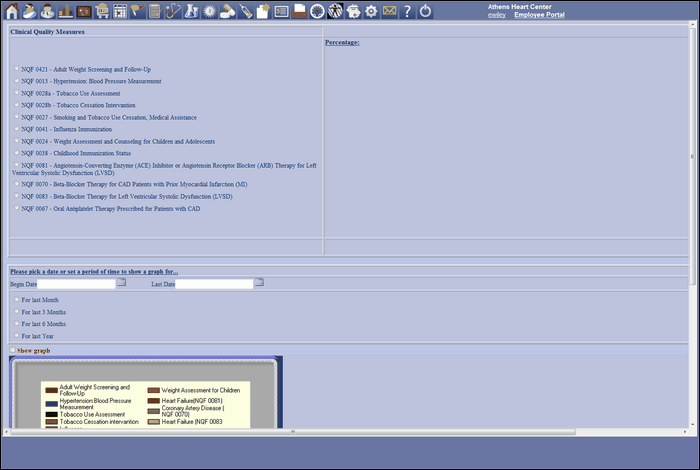
Task: Open the settings gear icon
Action: click(x=371, y=11)
